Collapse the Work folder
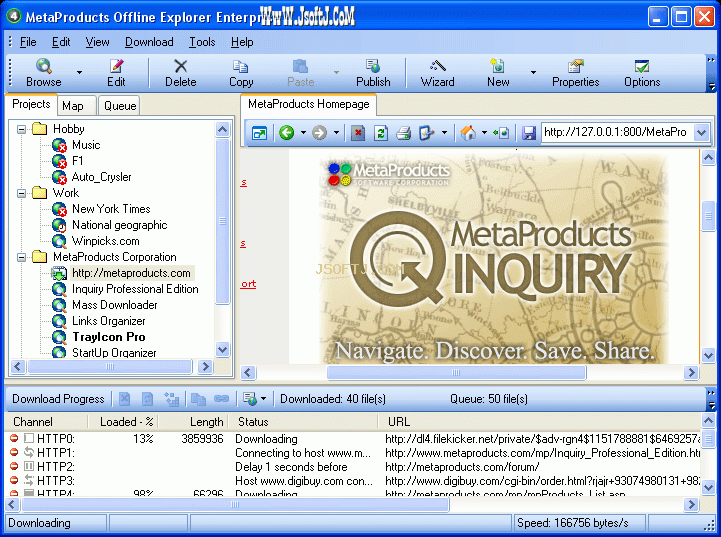The image size is (721, 537). click(x=22, y=193)
